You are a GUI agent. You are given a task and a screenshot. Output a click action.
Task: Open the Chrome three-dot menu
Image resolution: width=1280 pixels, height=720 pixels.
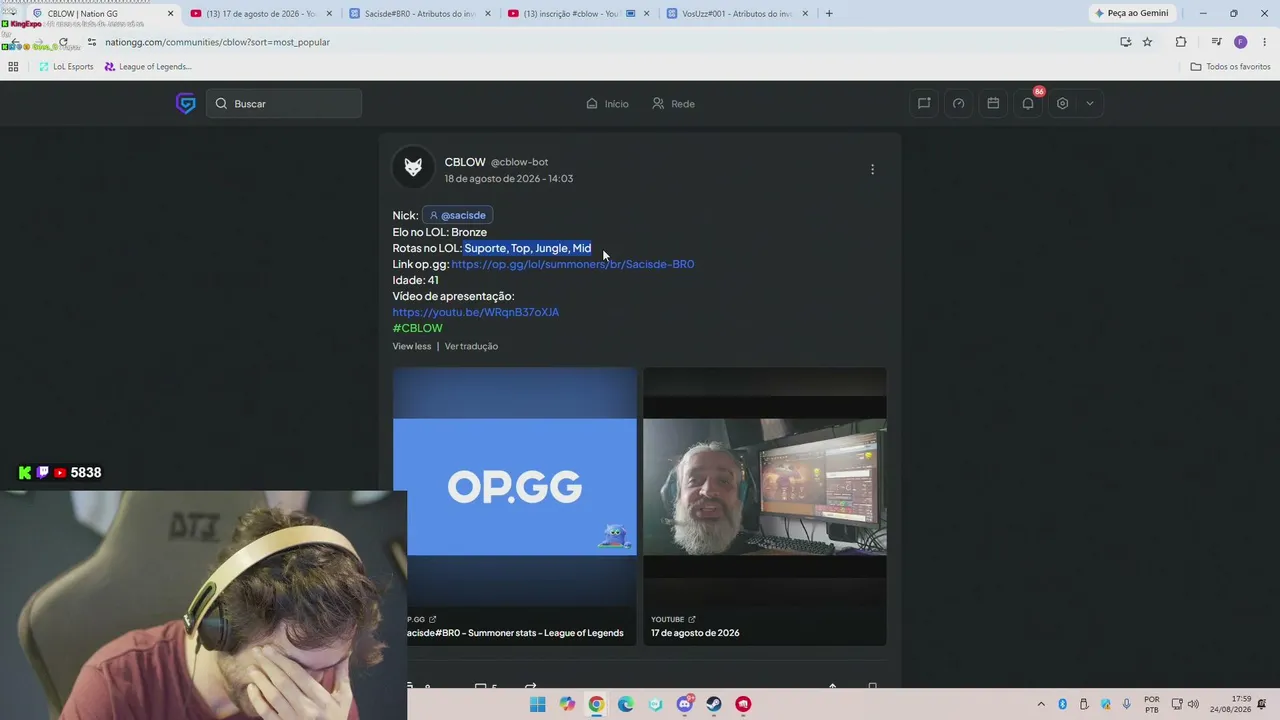1264,42
